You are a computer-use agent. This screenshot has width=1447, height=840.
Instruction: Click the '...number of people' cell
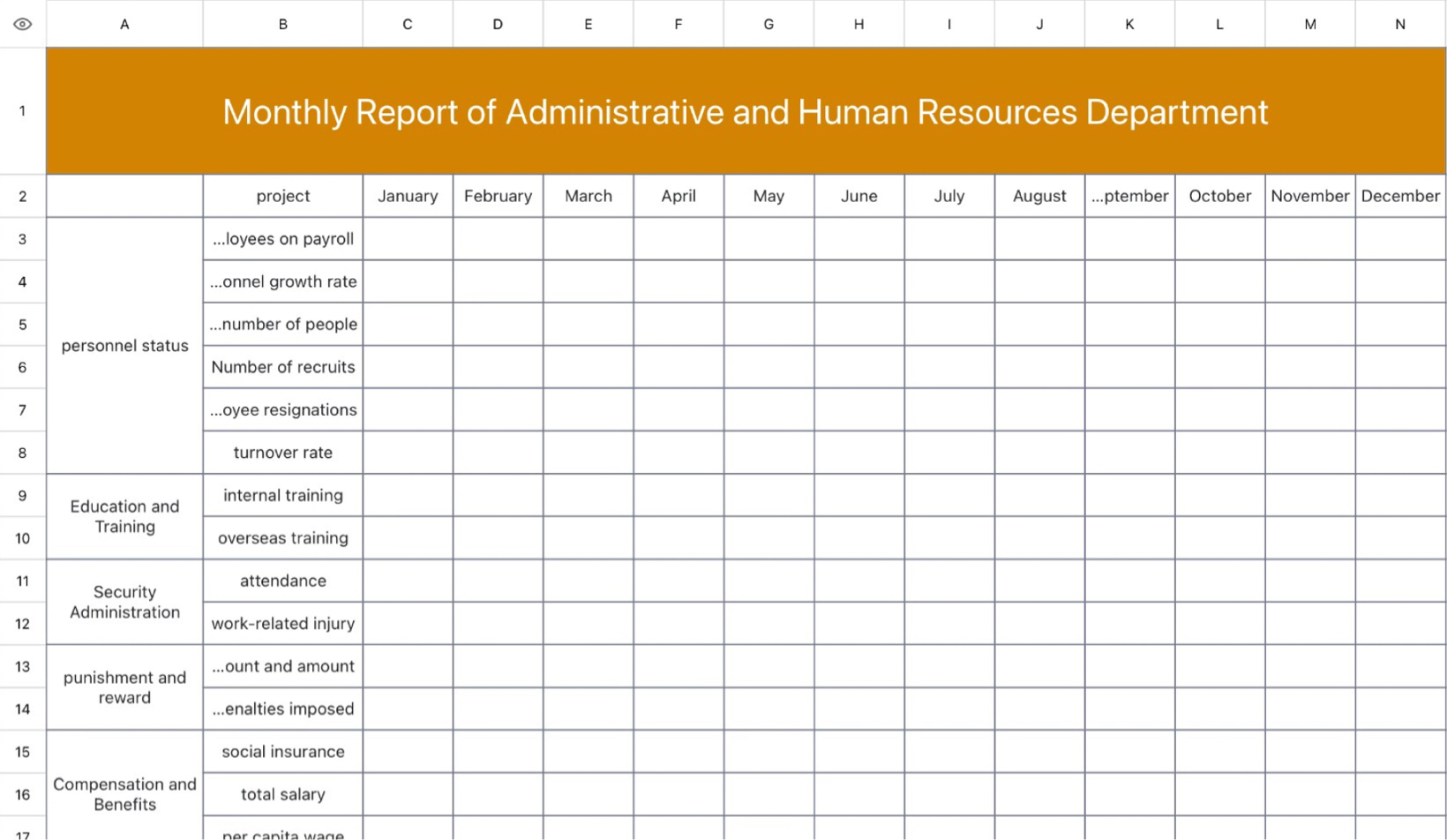[x=283, y=325]
